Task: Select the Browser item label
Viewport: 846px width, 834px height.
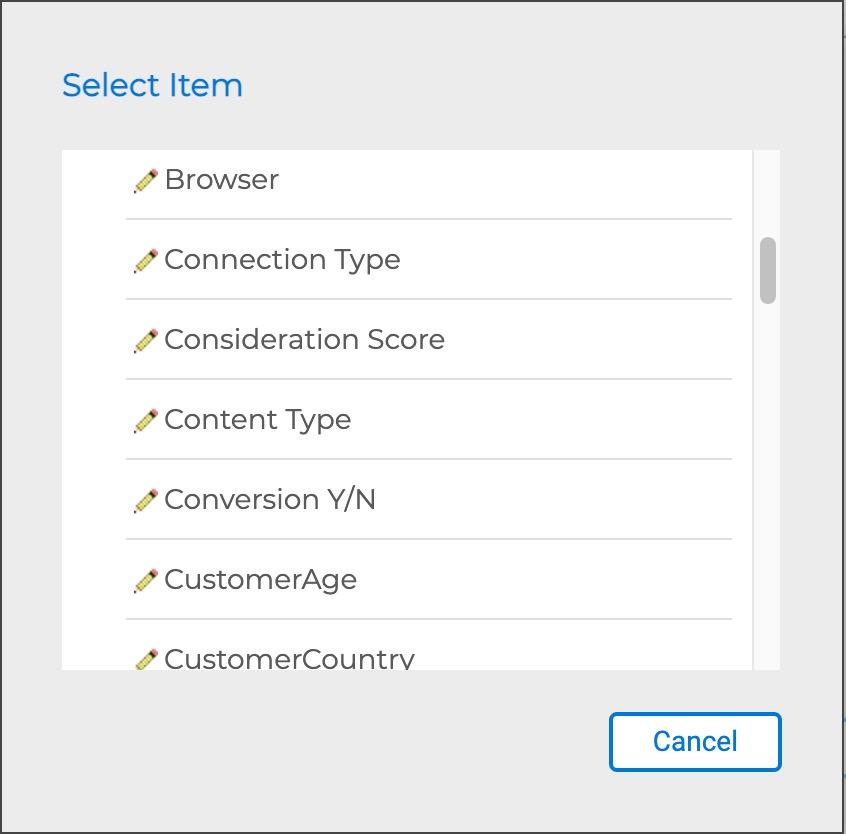Action: (x=221, y=180)
